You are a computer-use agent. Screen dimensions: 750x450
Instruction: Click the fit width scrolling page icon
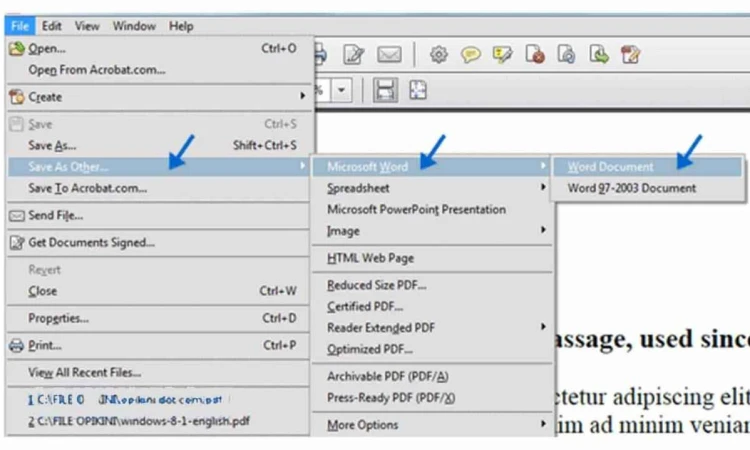[386, 90]
